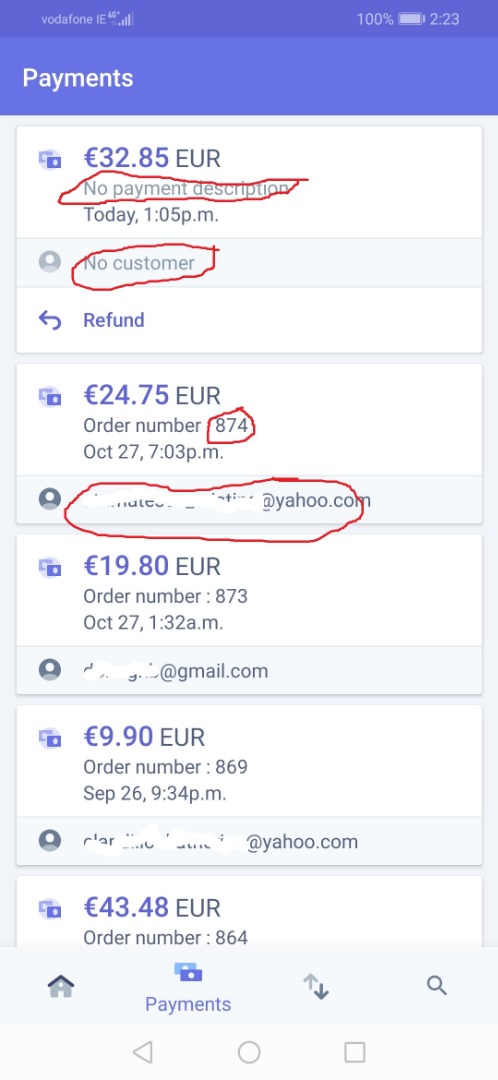Tap the Payments tab in bottom bar
The width and height of the screenshot is (498, 1080).
coord(188,988)
